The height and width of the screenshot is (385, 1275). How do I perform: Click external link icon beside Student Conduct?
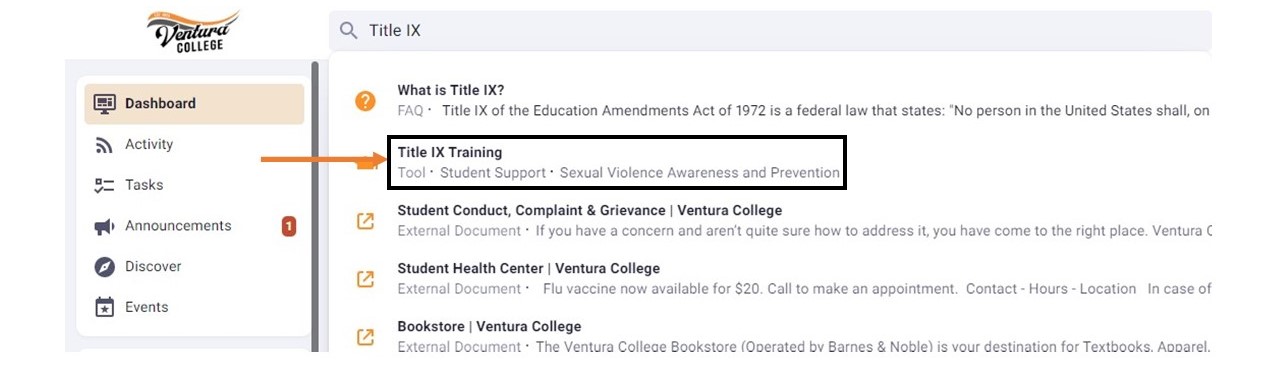click(365, 221)
